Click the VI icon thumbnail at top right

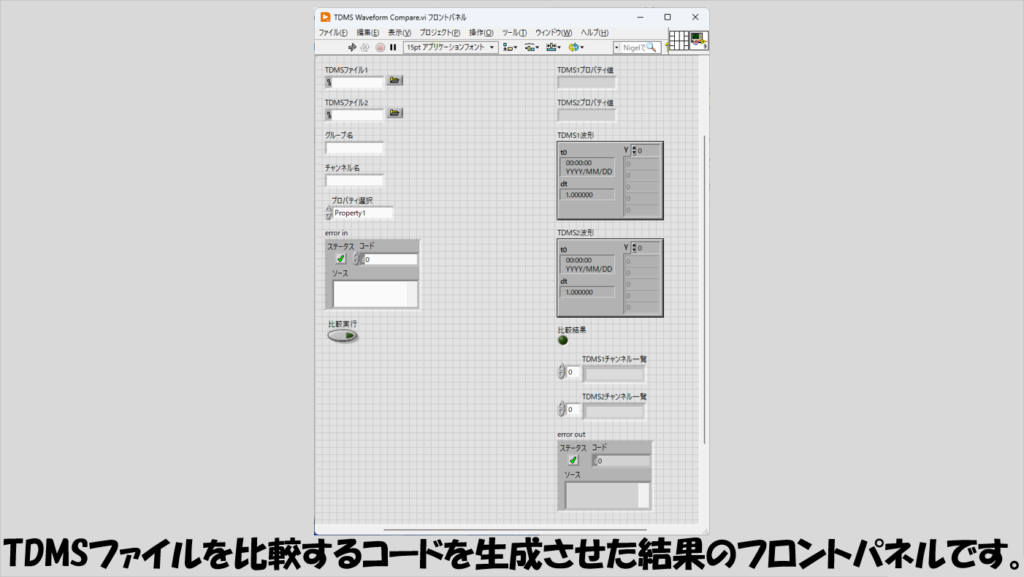(x=699, y=40)
